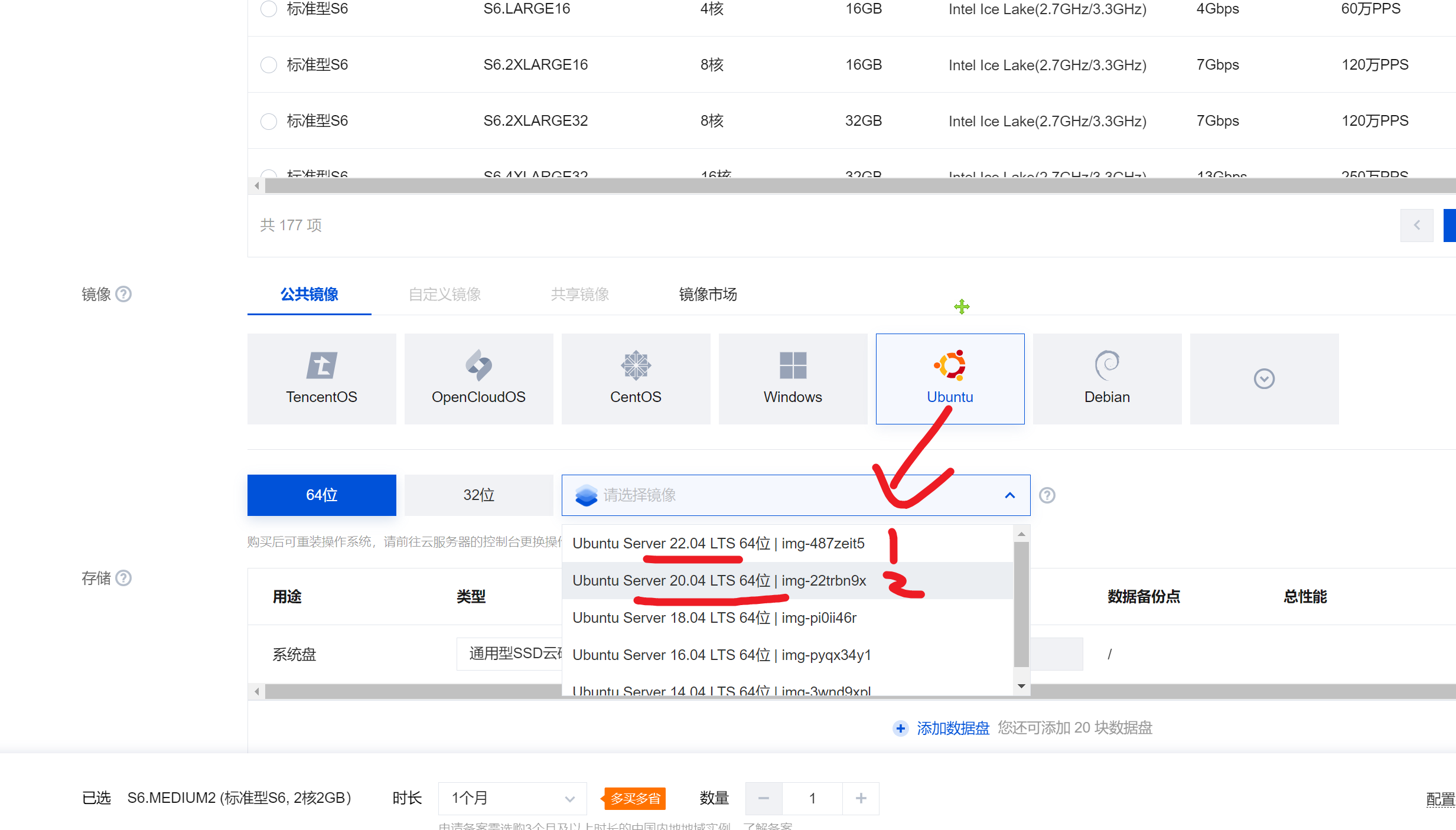Click the 配置 link at bottom right
The height and width of the screenshot is (830, 1456).
click(x=1441, y=799)
